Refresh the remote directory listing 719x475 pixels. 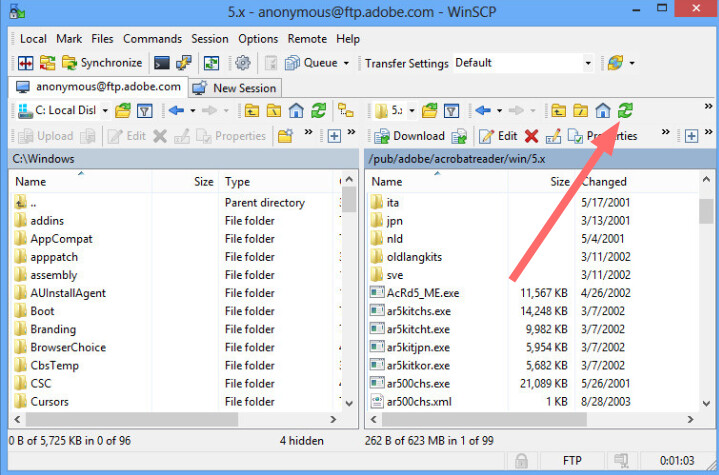pyautogui.click(x=625, y=110)
